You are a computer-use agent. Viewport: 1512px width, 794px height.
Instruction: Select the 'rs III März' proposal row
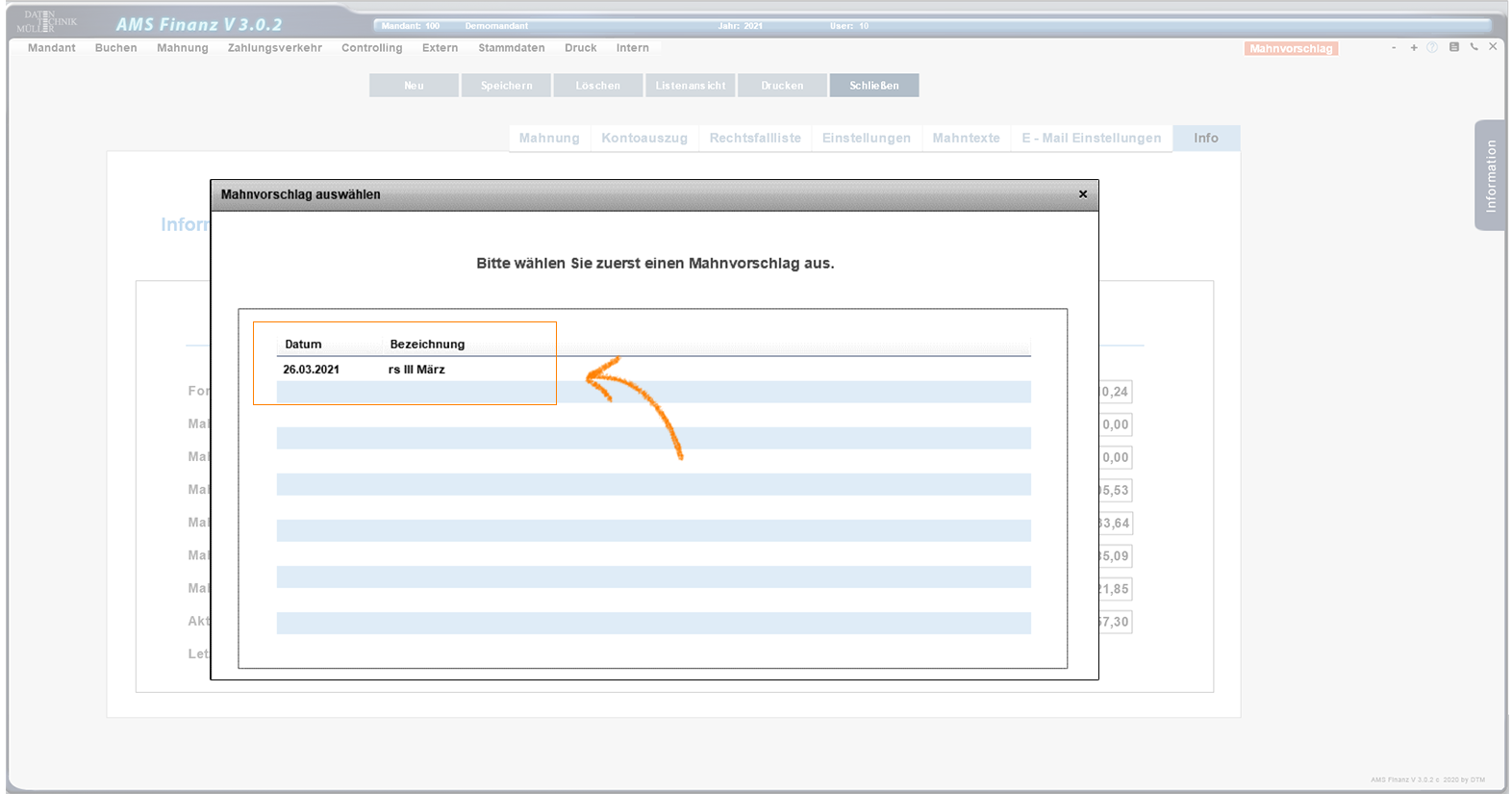[x=416, y=370]
